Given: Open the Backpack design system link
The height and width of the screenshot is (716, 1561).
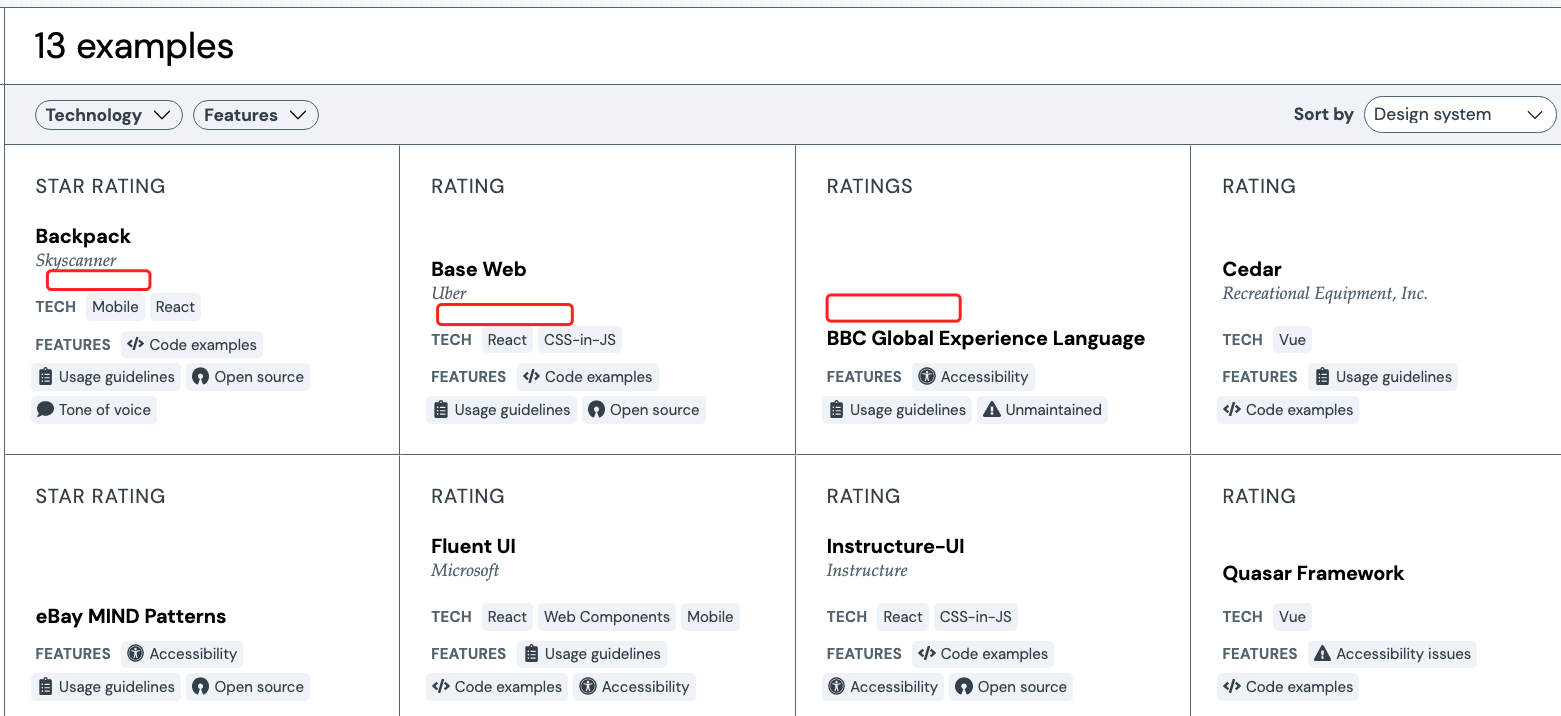Looking at the screenshot, I should (x=83, y=236).
